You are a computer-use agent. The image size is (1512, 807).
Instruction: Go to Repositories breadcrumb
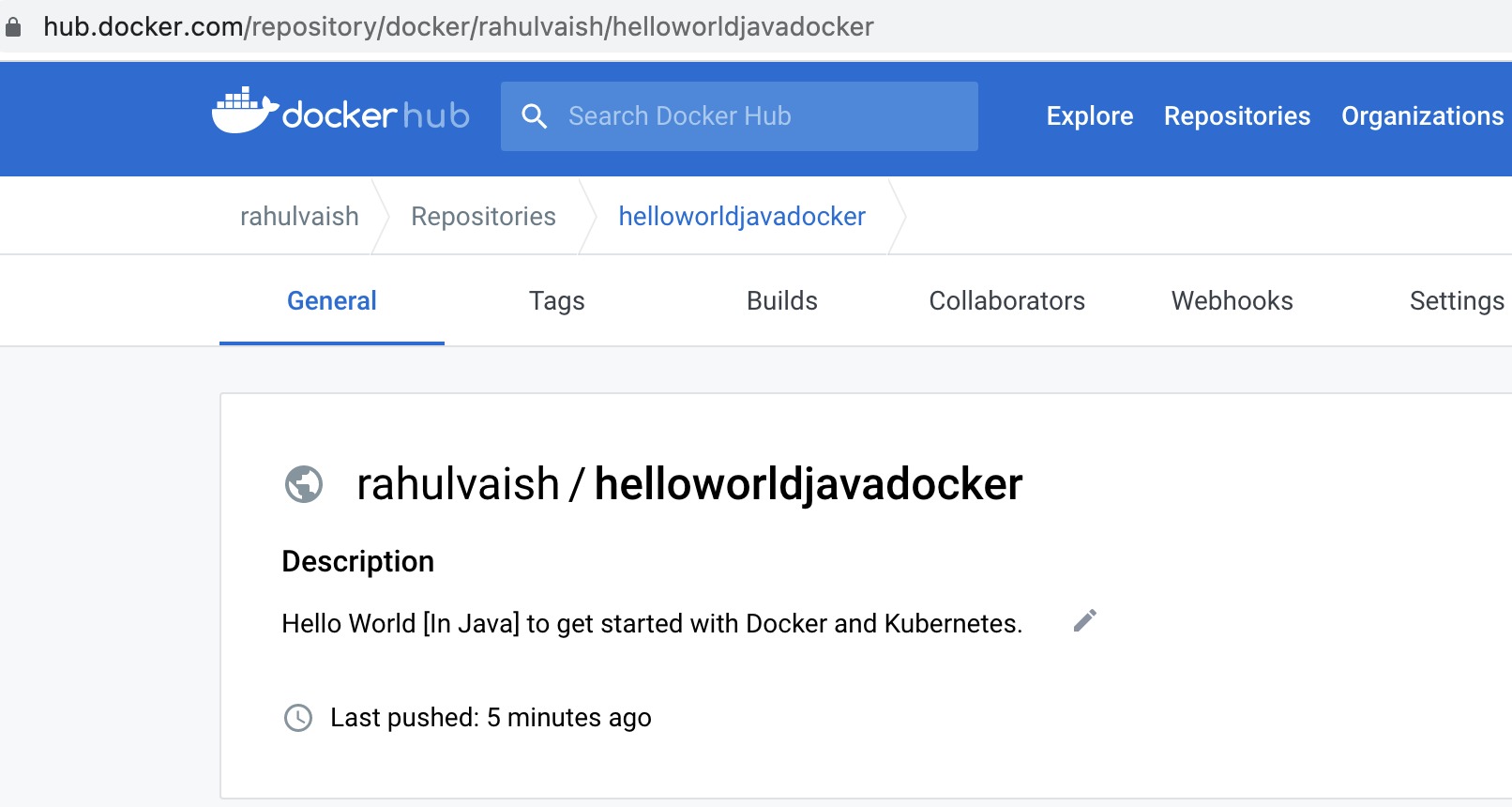pyautogui.click(x=484, y=217)
